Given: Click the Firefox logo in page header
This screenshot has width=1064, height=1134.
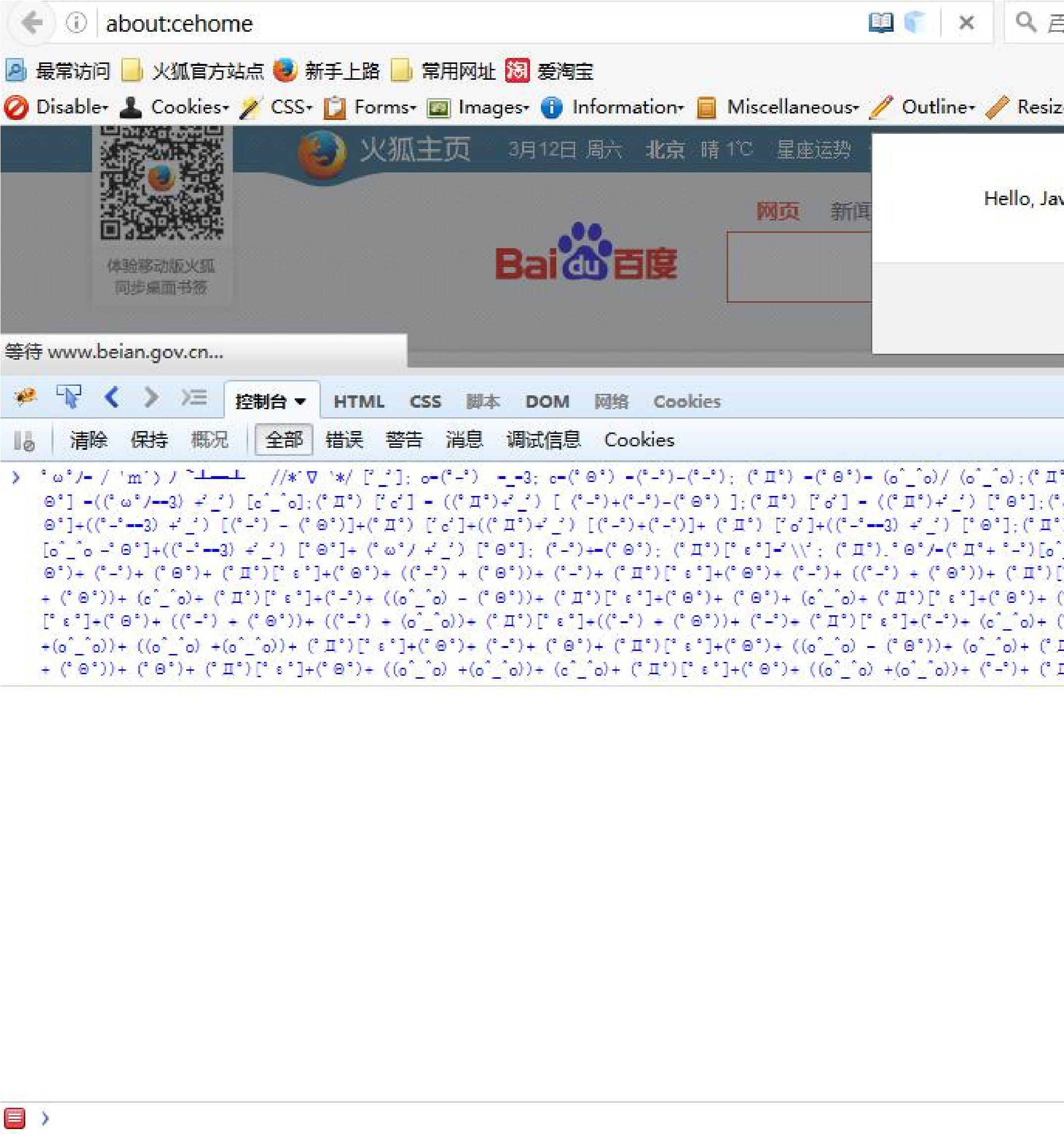Looking at the screenshot, I should point(322,154).
